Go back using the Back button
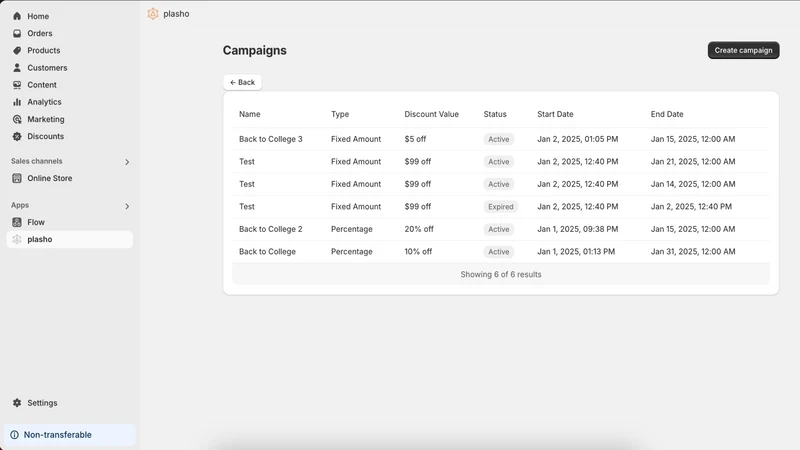 click(x=242, y=82)
